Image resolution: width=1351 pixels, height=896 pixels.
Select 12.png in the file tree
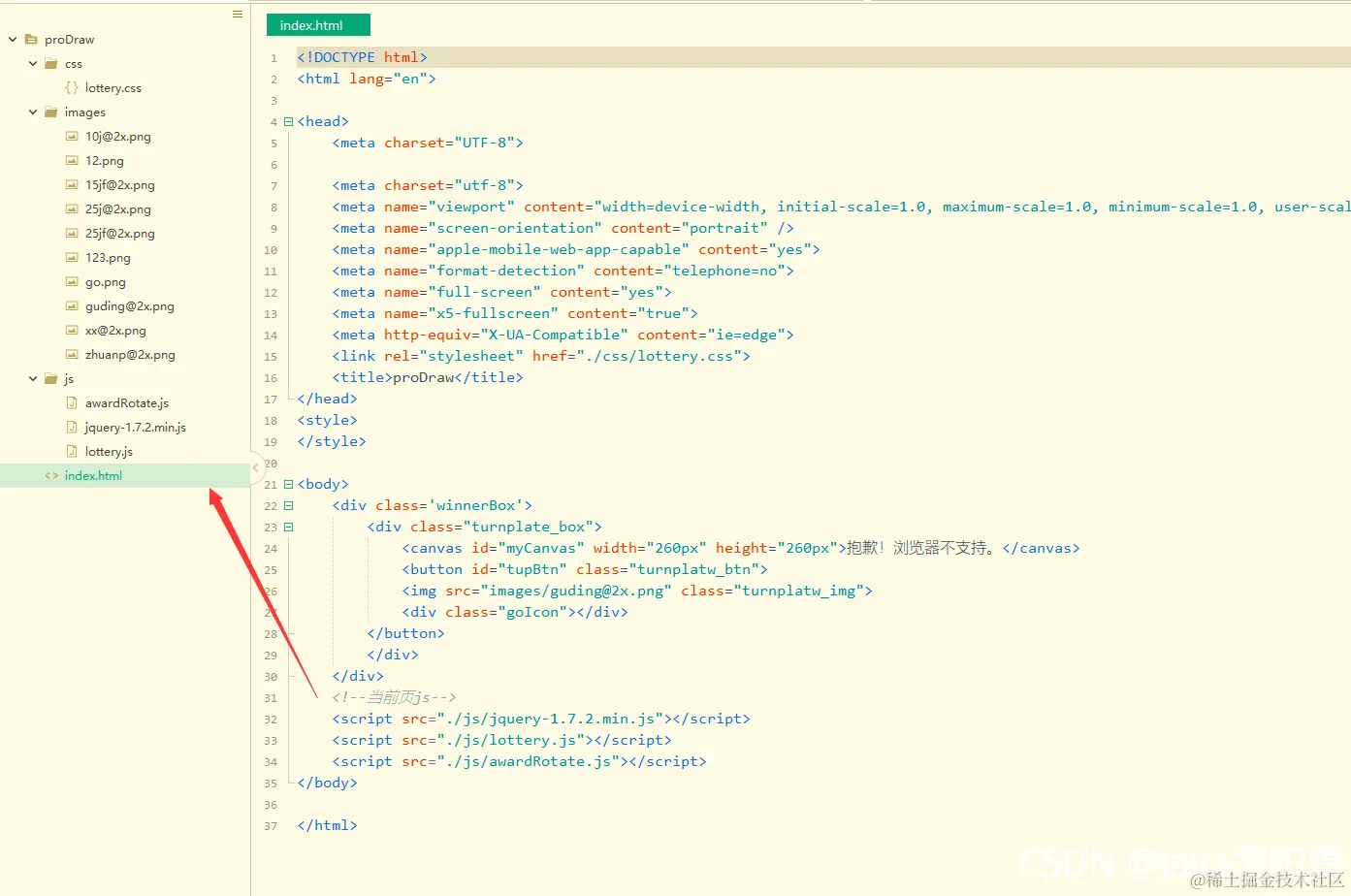pyautogui.click(x=104, y=161)
